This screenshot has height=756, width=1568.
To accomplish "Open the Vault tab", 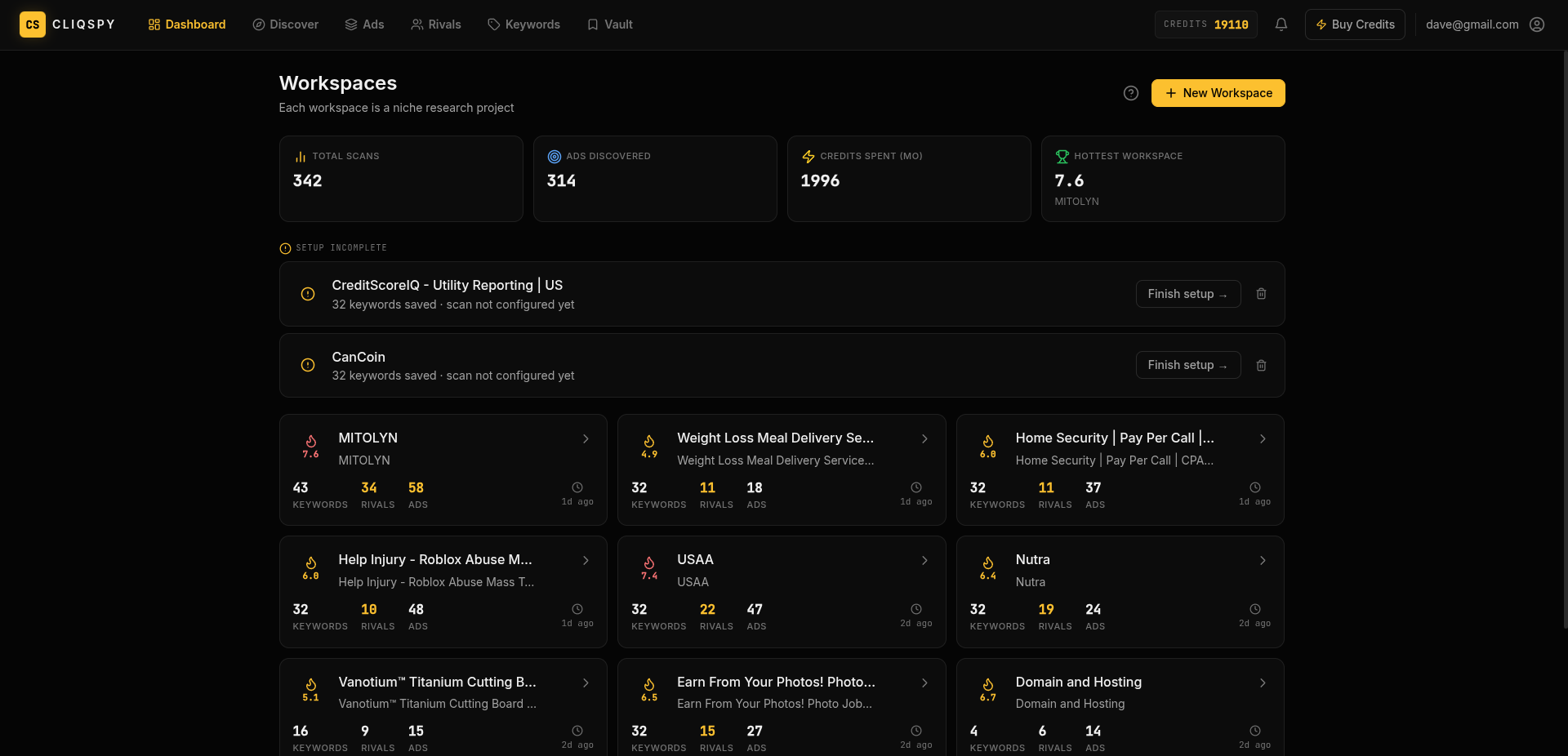I will 609,24.
